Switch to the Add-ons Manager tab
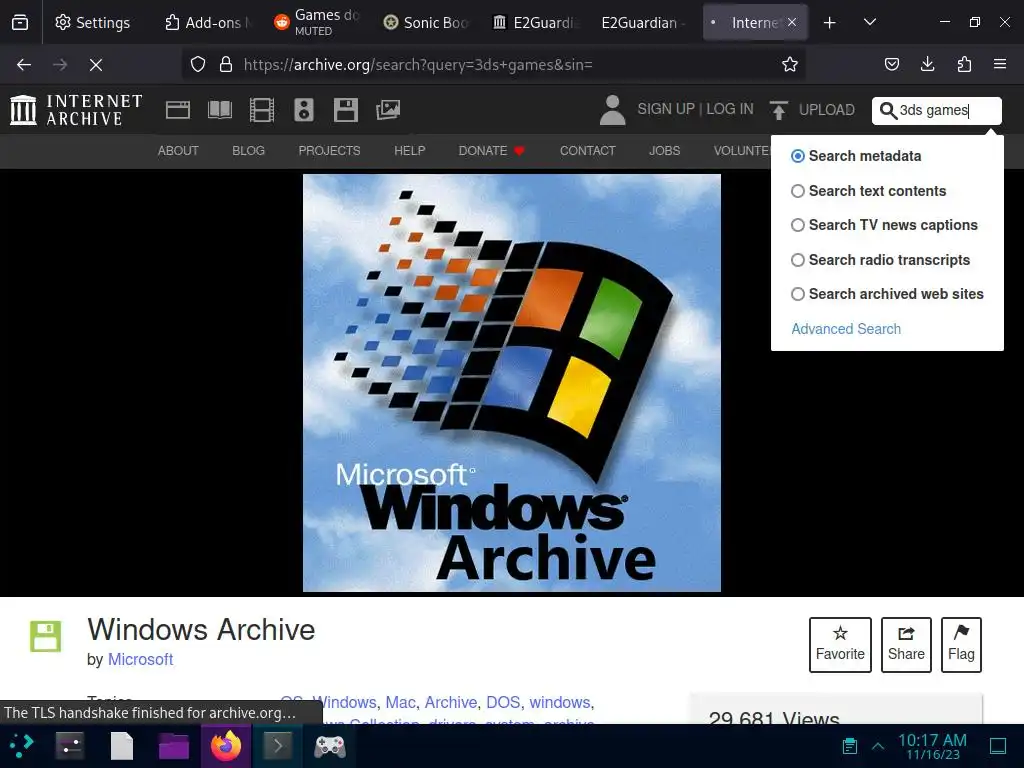Viewport: 1024px width, 768px height. (207, 23)
